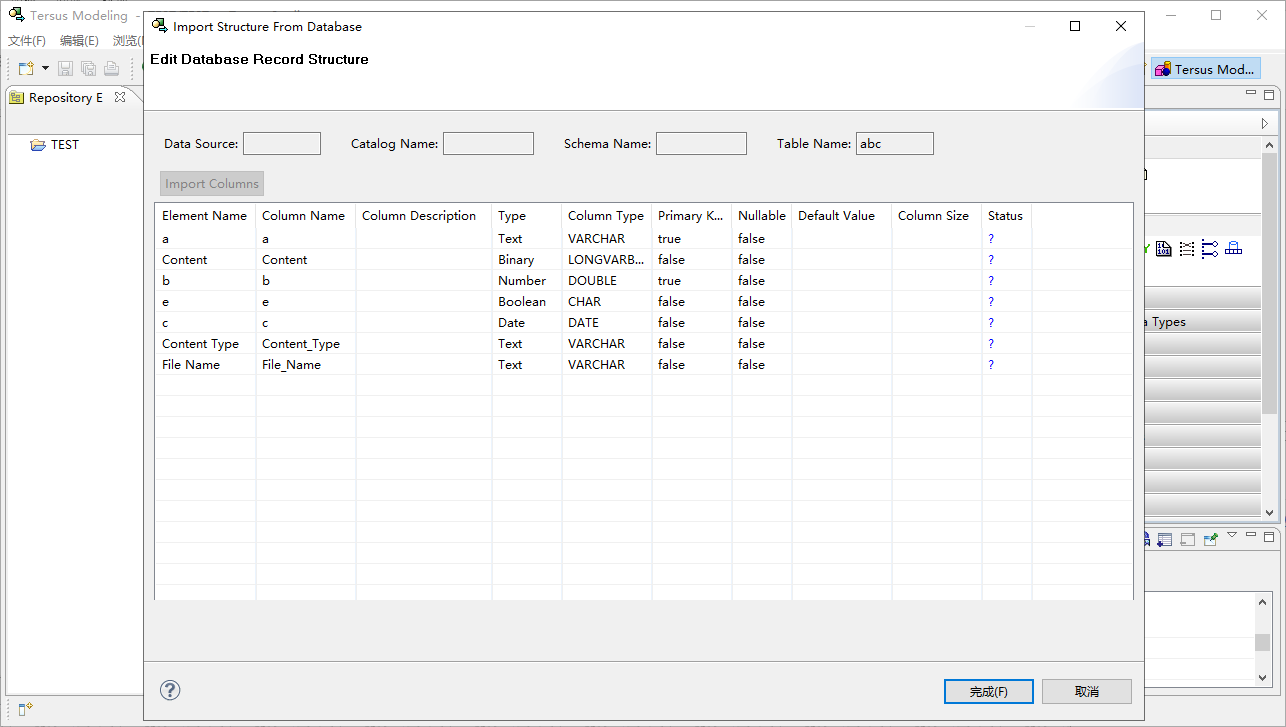Click the Nullable column header
Image resolution: width=1286 pixels, height=727 pixels.
761,216
